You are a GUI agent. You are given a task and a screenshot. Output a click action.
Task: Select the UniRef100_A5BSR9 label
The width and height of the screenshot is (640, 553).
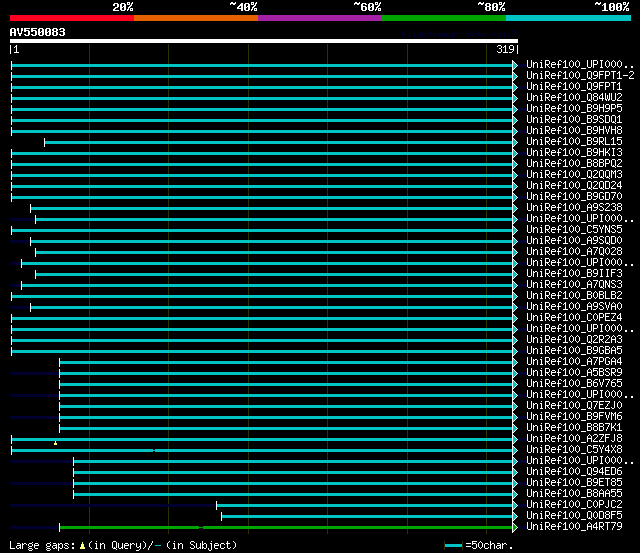pos(574,373)
